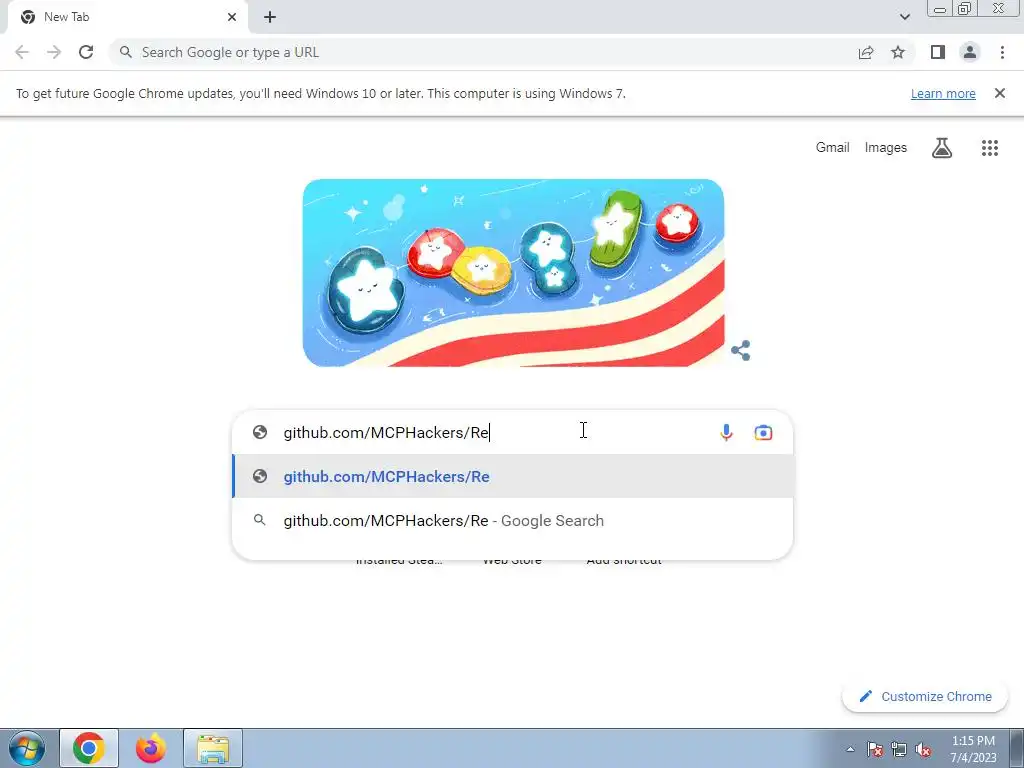Launch Firefox from the taskbar

pyautogui.click(x=151, y=748)
